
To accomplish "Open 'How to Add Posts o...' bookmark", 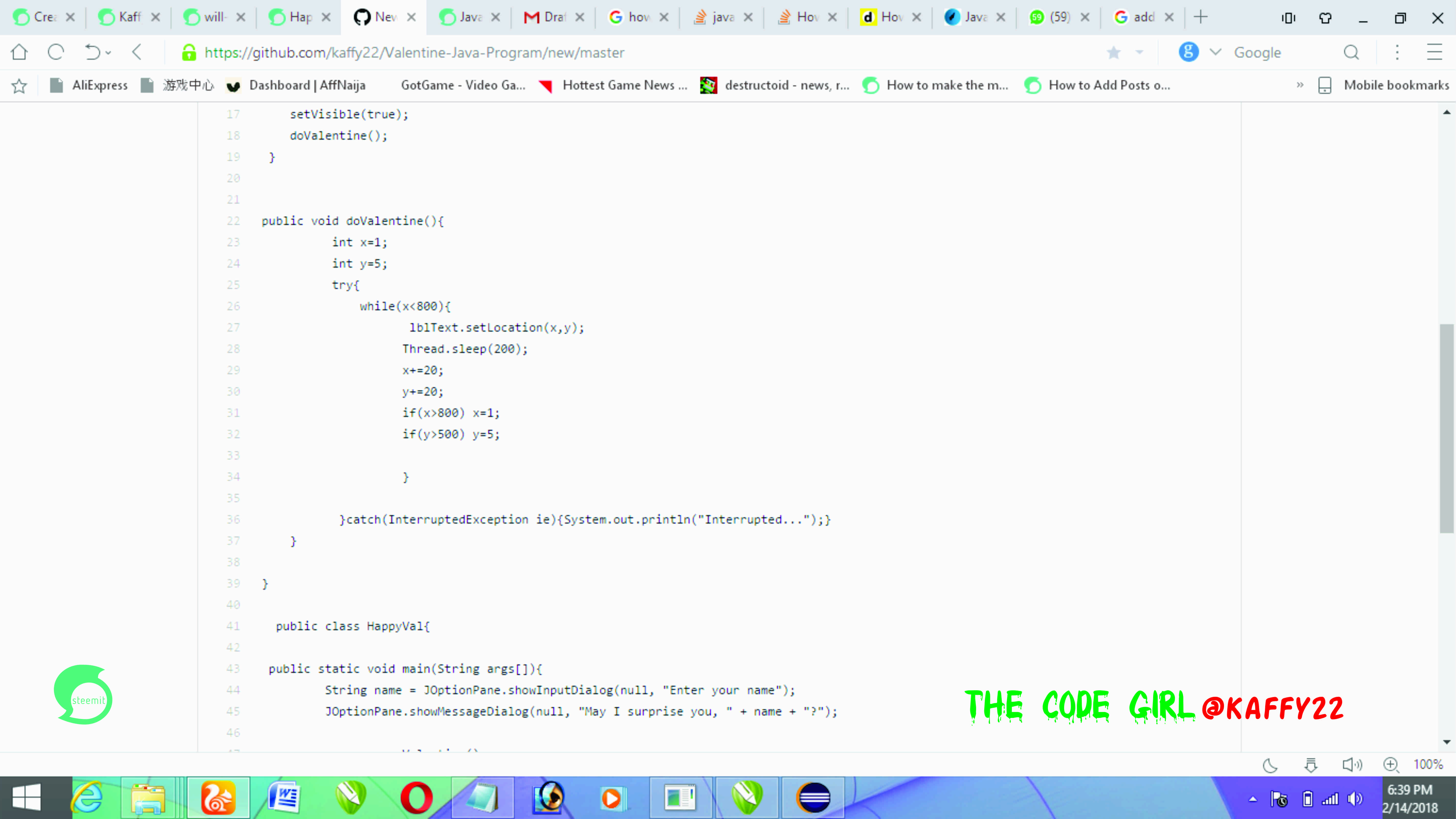I will [x=1097, y=85].
